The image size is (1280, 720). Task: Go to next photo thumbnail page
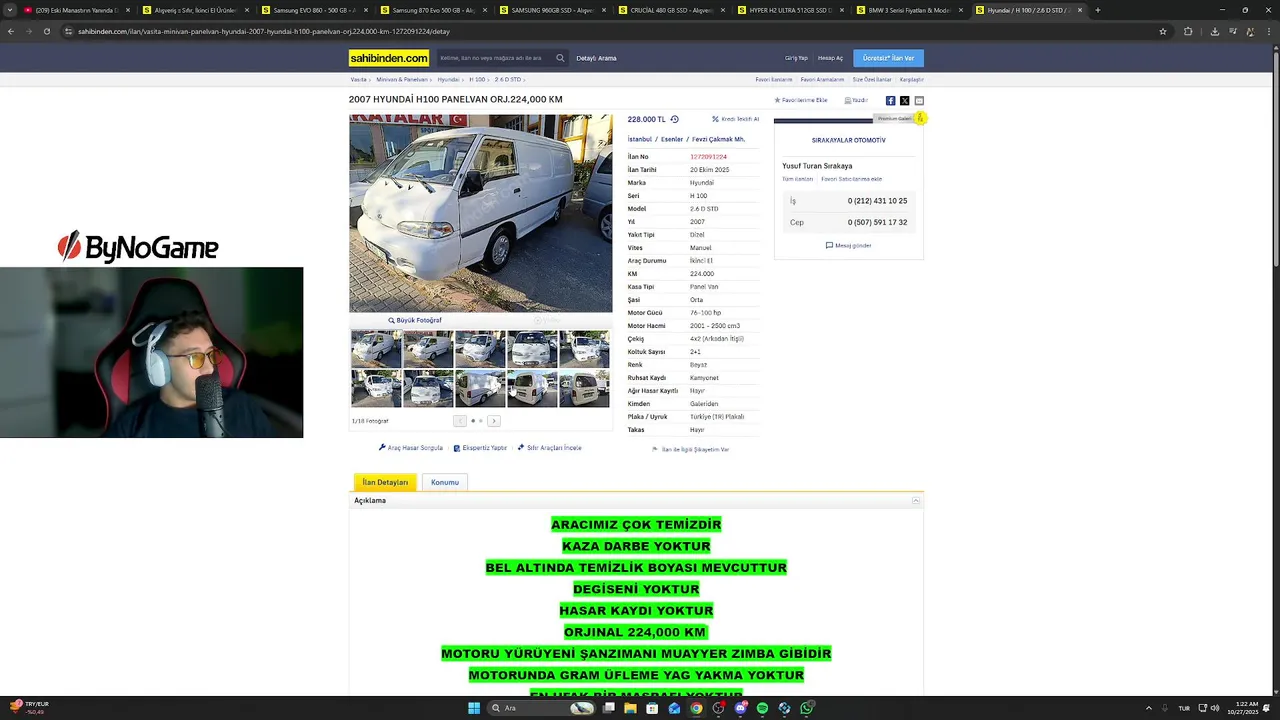coord(493,421)
